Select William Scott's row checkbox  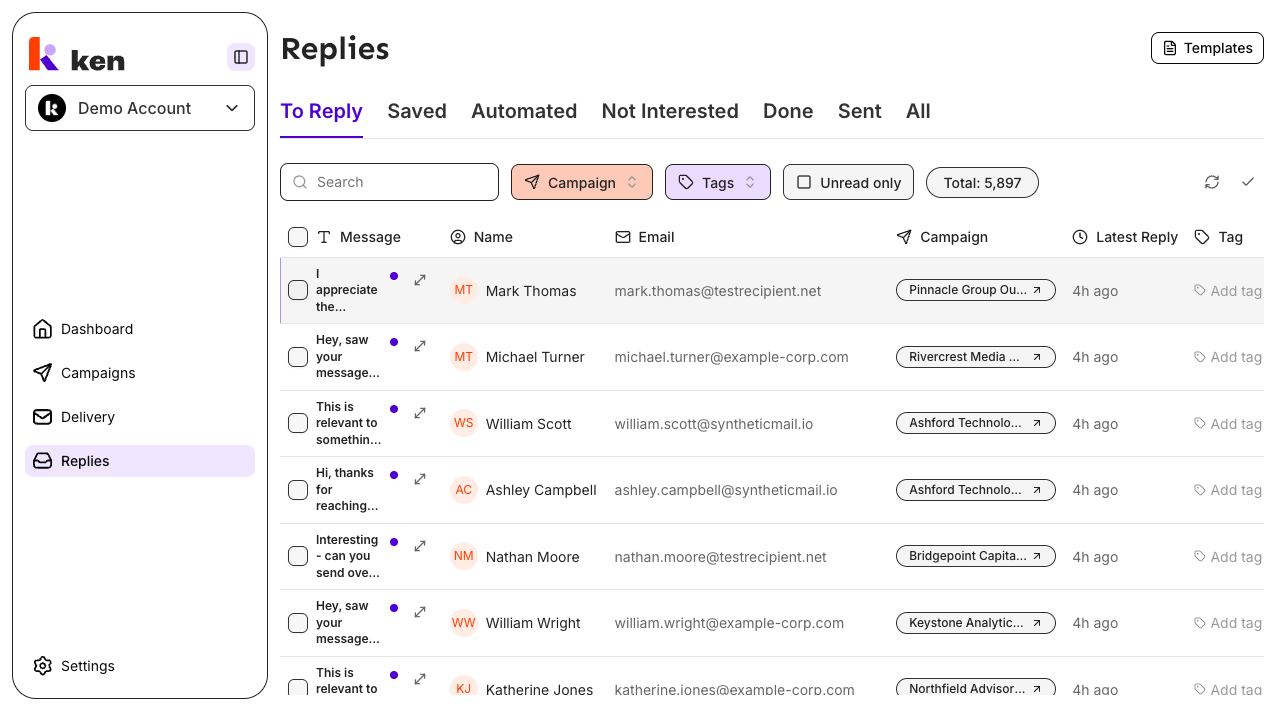click(298, 423)
